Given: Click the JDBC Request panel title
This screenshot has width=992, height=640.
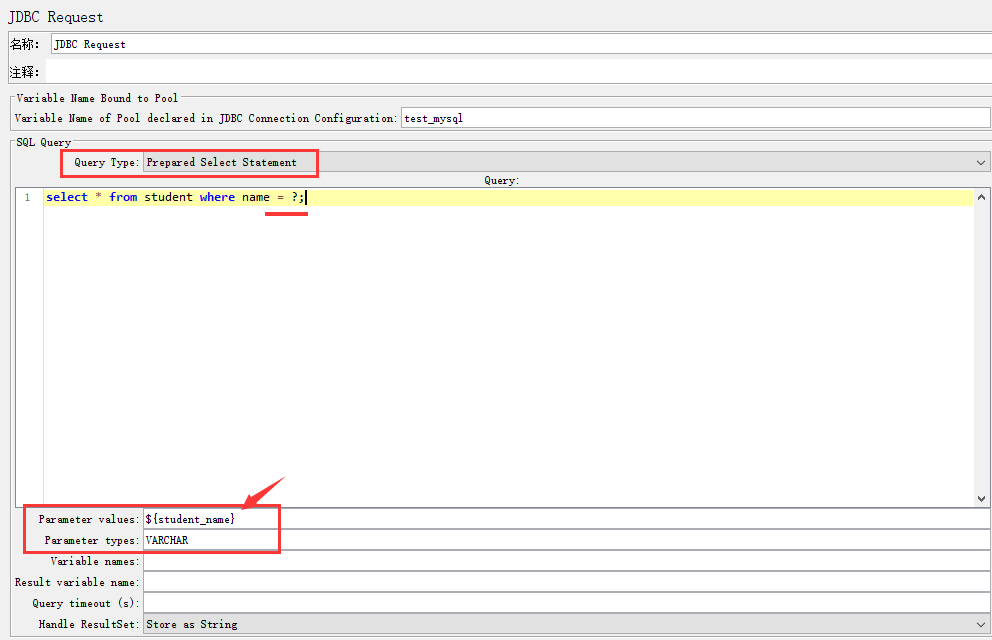Looking at the screenshot, I should (56, 17).
